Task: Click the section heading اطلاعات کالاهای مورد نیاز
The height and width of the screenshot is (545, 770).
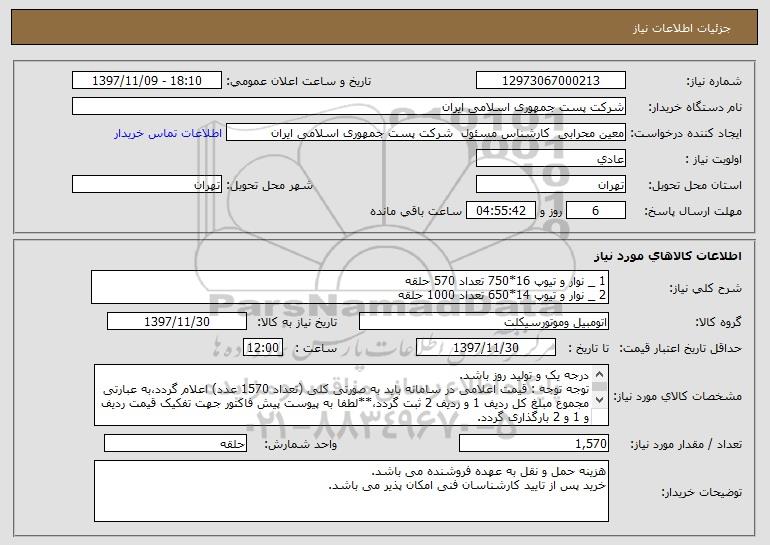Action: tap(668, 256)
